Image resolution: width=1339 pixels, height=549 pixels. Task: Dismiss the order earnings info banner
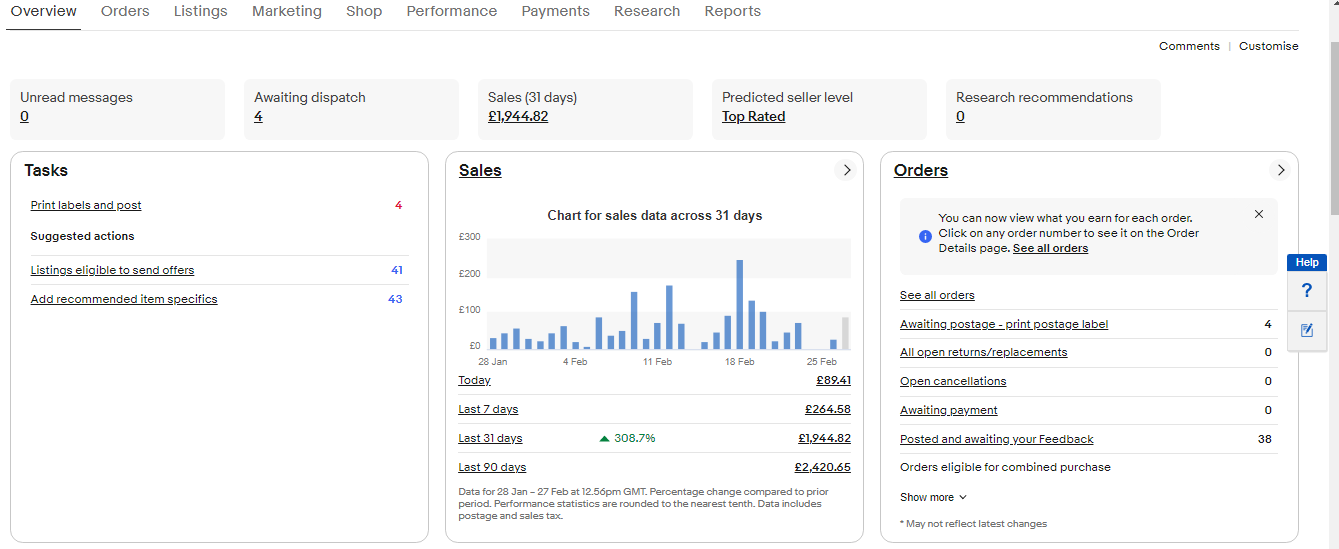tap(1258, 214)
